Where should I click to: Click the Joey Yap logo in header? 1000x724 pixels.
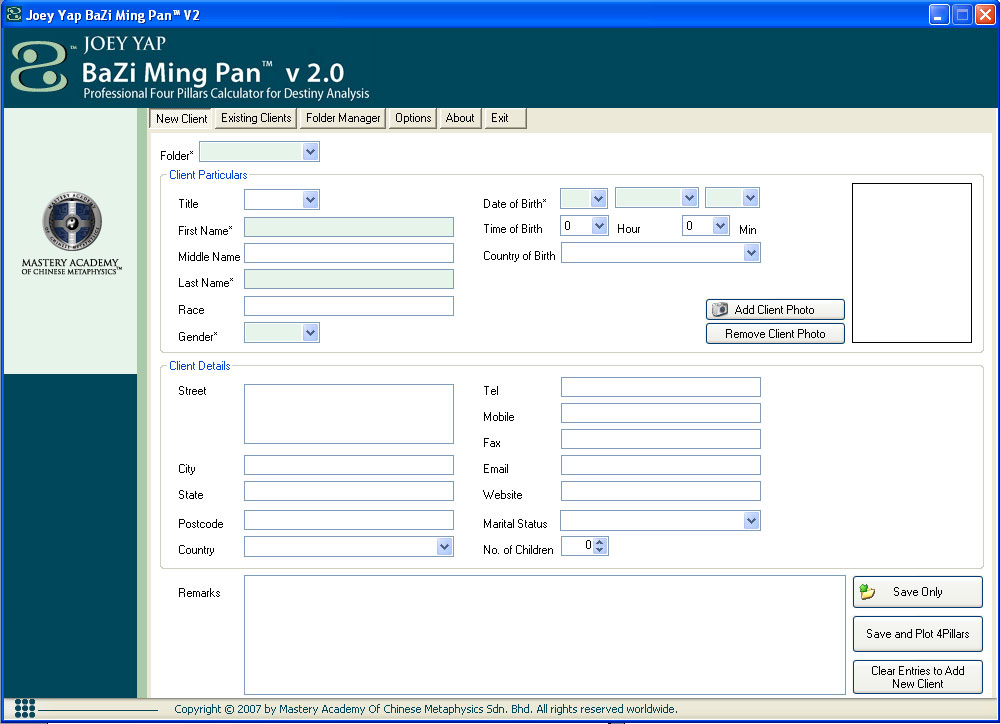pos(40,66)
